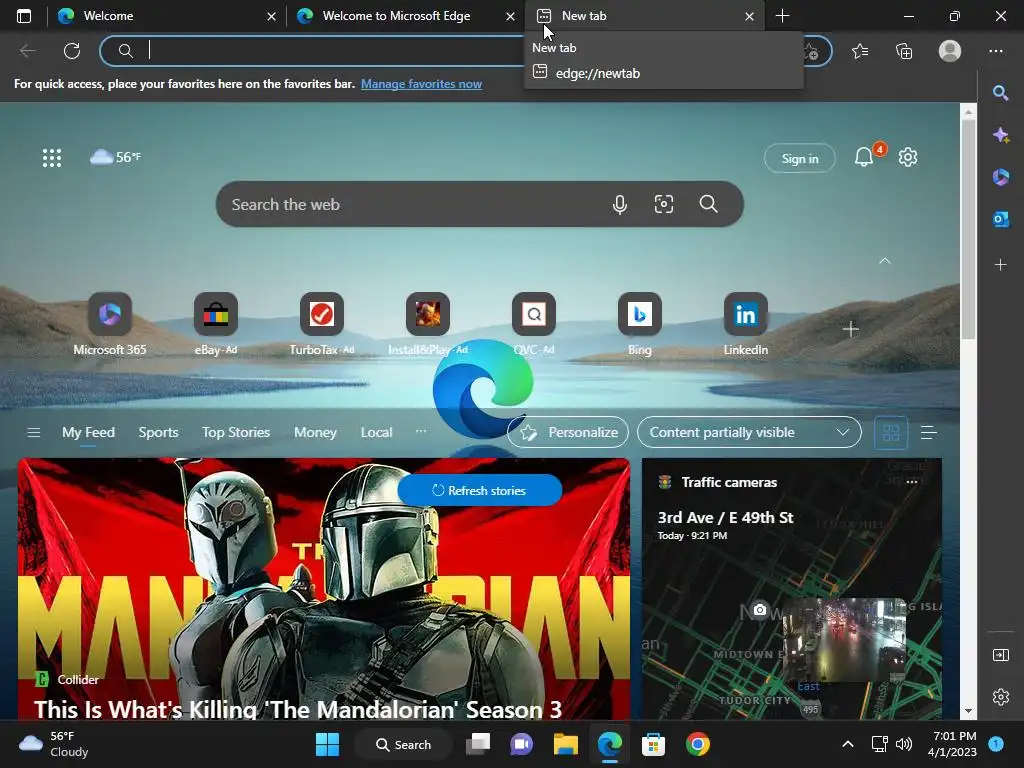Open the Outlook sidebar icon
Image resolution: width=1024 pixels, height=768 pixels.
[x=1000, y=219]
